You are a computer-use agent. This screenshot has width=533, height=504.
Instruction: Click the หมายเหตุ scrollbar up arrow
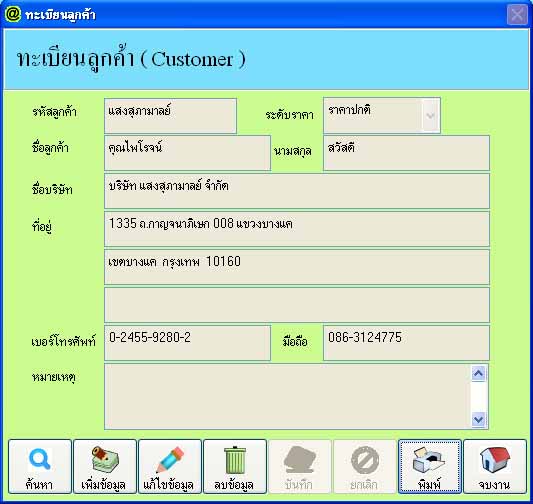pyautogui.click(x=478, y=373)
